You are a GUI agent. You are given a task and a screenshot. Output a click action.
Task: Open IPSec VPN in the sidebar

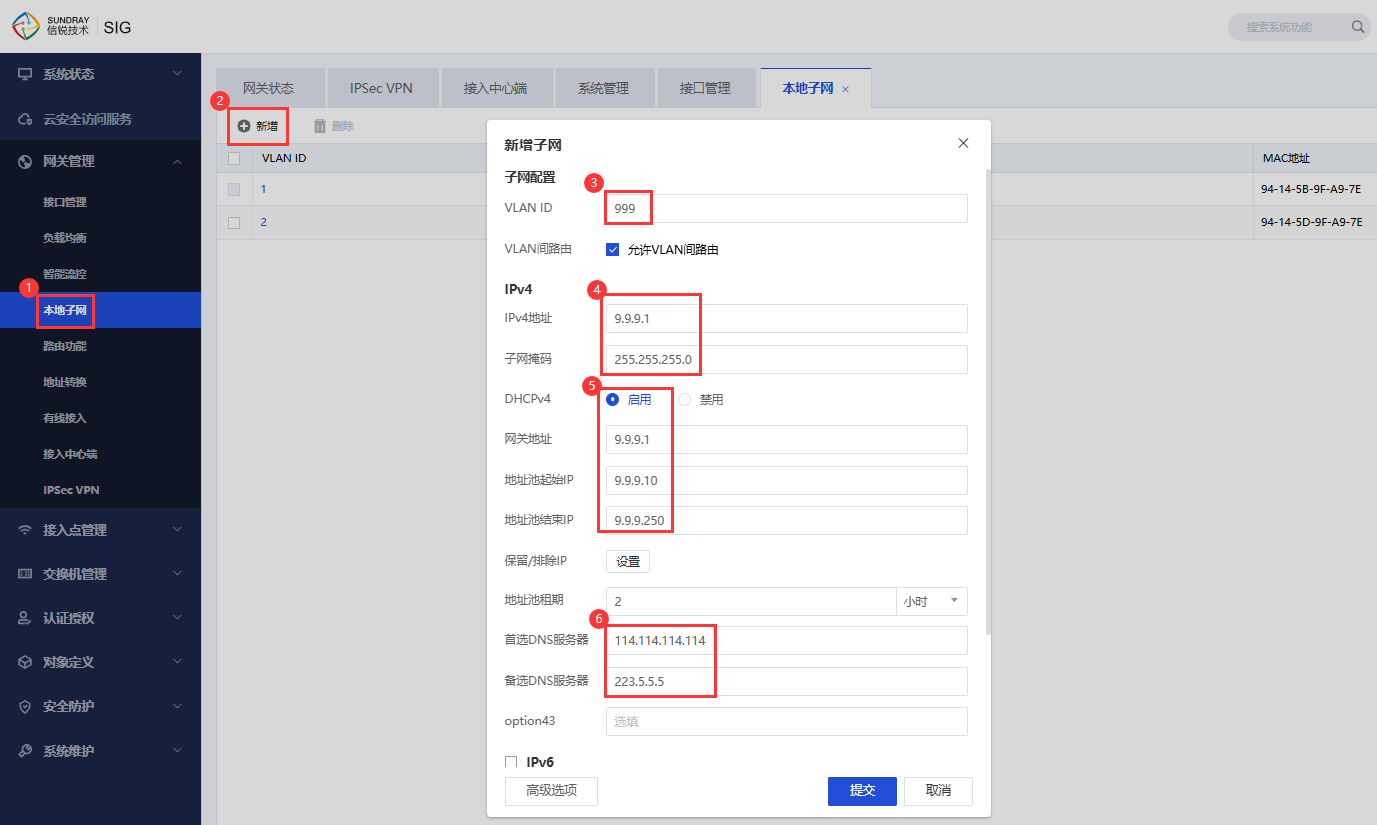(x=100, y=490)
